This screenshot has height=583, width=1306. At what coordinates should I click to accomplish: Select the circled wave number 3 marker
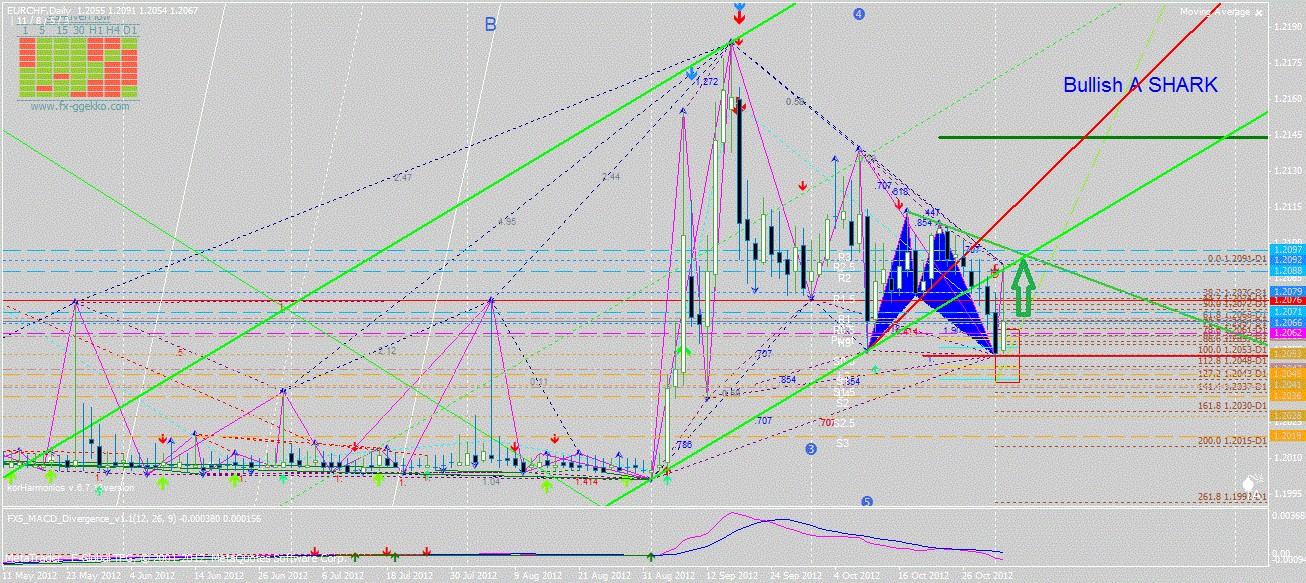810,450
